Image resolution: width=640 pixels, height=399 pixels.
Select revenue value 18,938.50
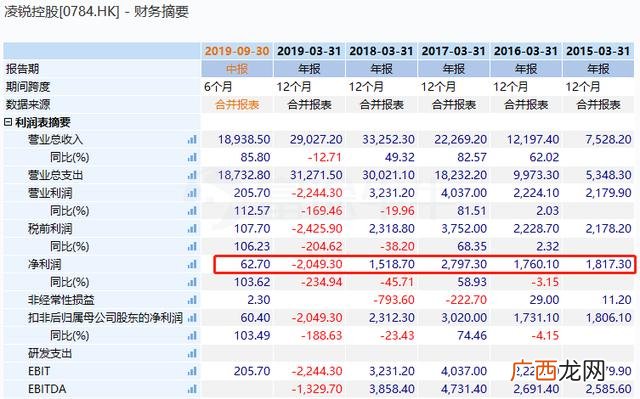point(244,140)
